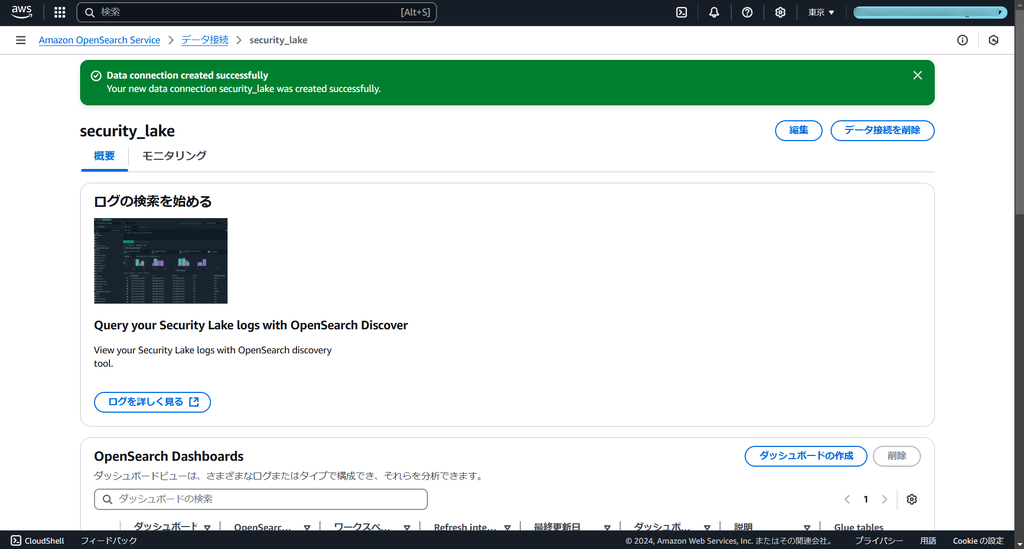Viewport: 1024px width, 549px height.
Task: Open the notifications bell
Action: [x=714, y=12]
